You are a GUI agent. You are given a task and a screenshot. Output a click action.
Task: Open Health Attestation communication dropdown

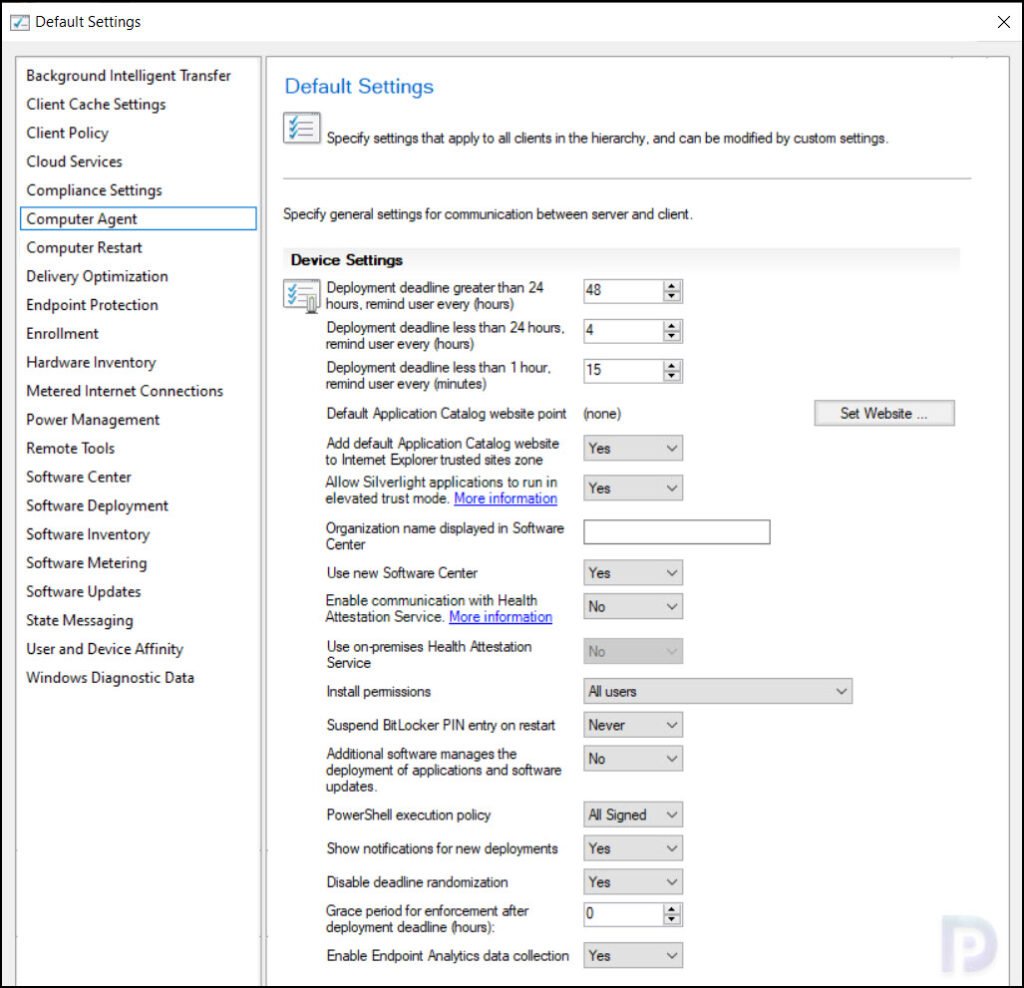[633, 607]
